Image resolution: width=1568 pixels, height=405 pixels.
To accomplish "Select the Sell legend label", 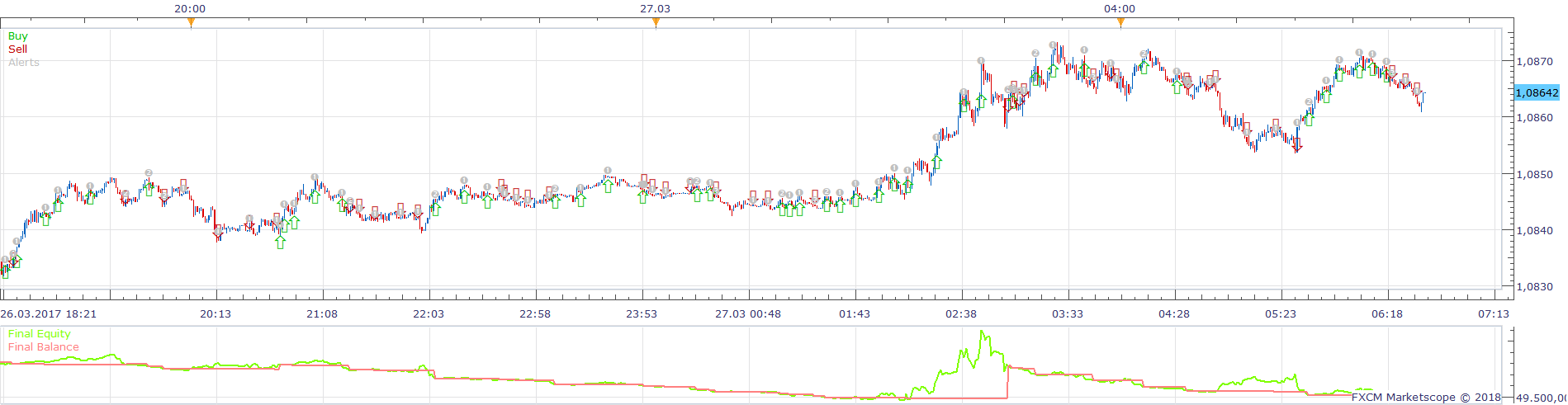I will 17,49.
